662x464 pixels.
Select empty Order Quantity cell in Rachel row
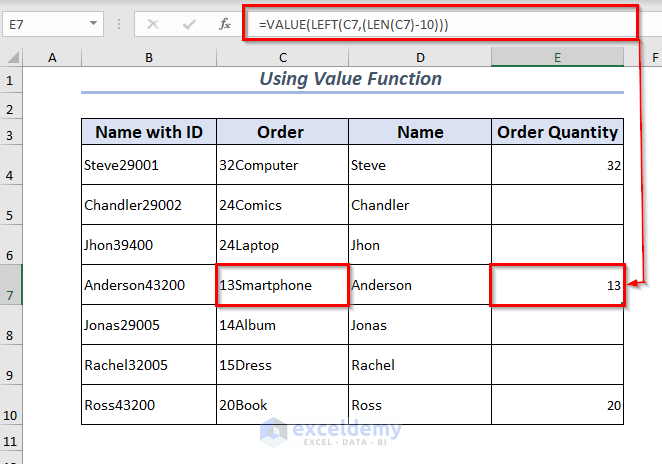coord(557,365)
